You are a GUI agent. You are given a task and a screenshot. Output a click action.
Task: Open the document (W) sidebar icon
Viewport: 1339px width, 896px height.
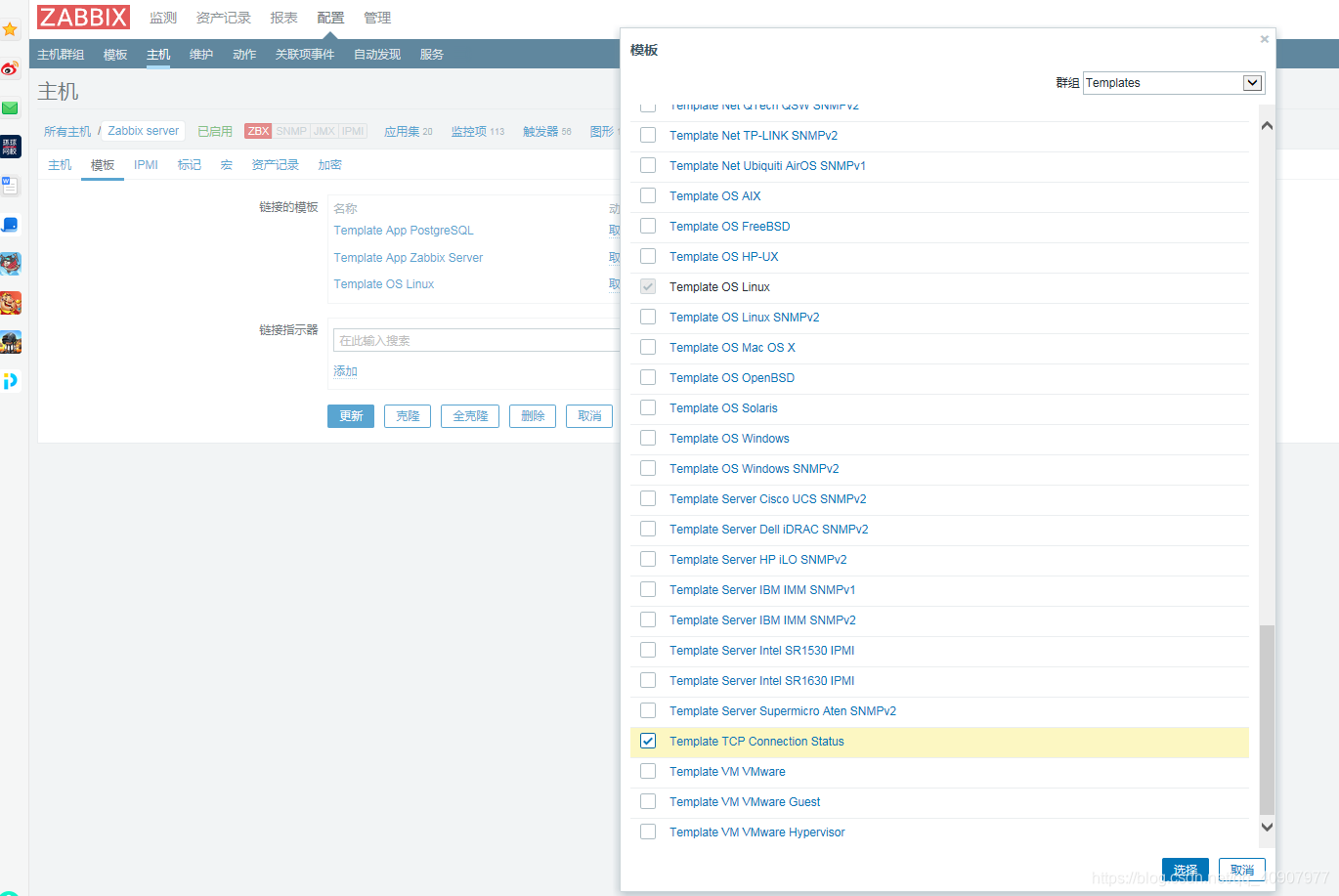coord(10,186)
